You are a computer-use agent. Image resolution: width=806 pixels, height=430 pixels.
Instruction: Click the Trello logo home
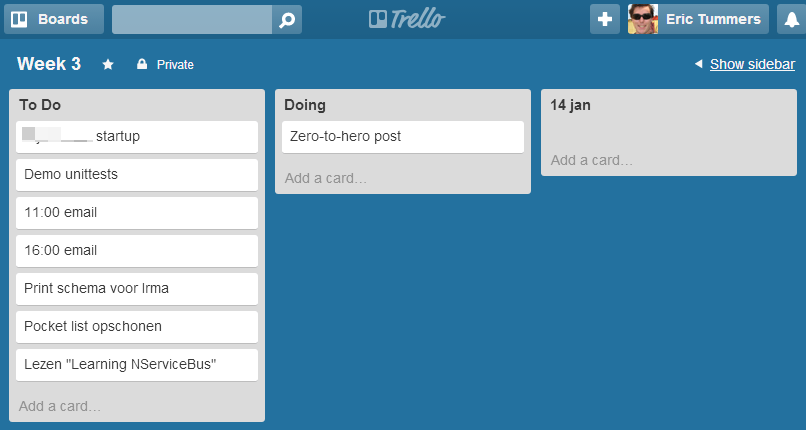click(406, 19)
